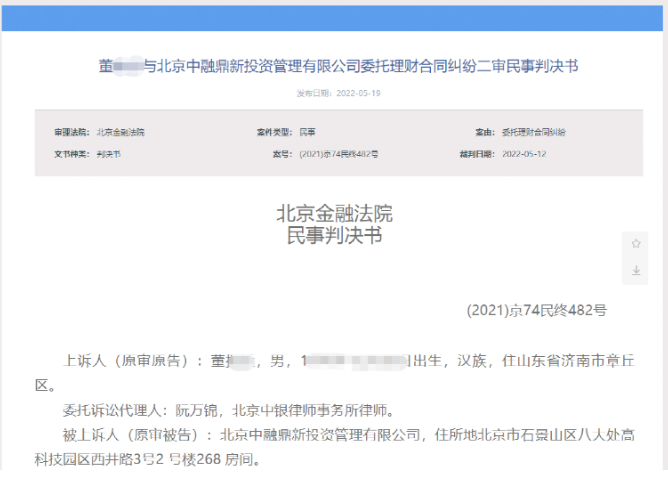Click the 民事判决书 heading
This screenshot has height=479, width=668.
tap(334, 236)
